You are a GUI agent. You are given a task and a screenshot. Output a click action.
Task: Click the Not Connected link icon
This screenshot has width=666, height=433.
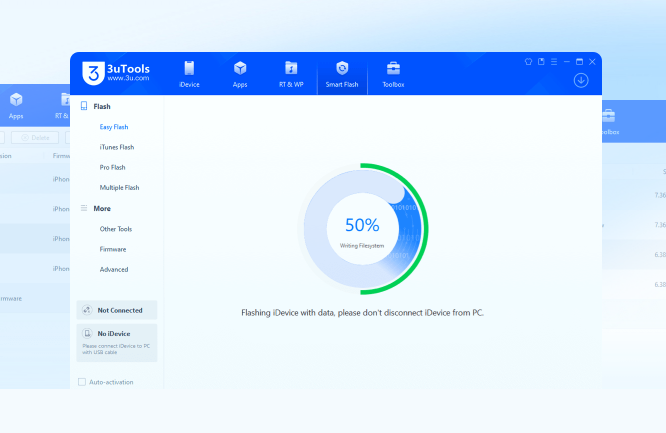pyautogui.click(x=87, y=310)
